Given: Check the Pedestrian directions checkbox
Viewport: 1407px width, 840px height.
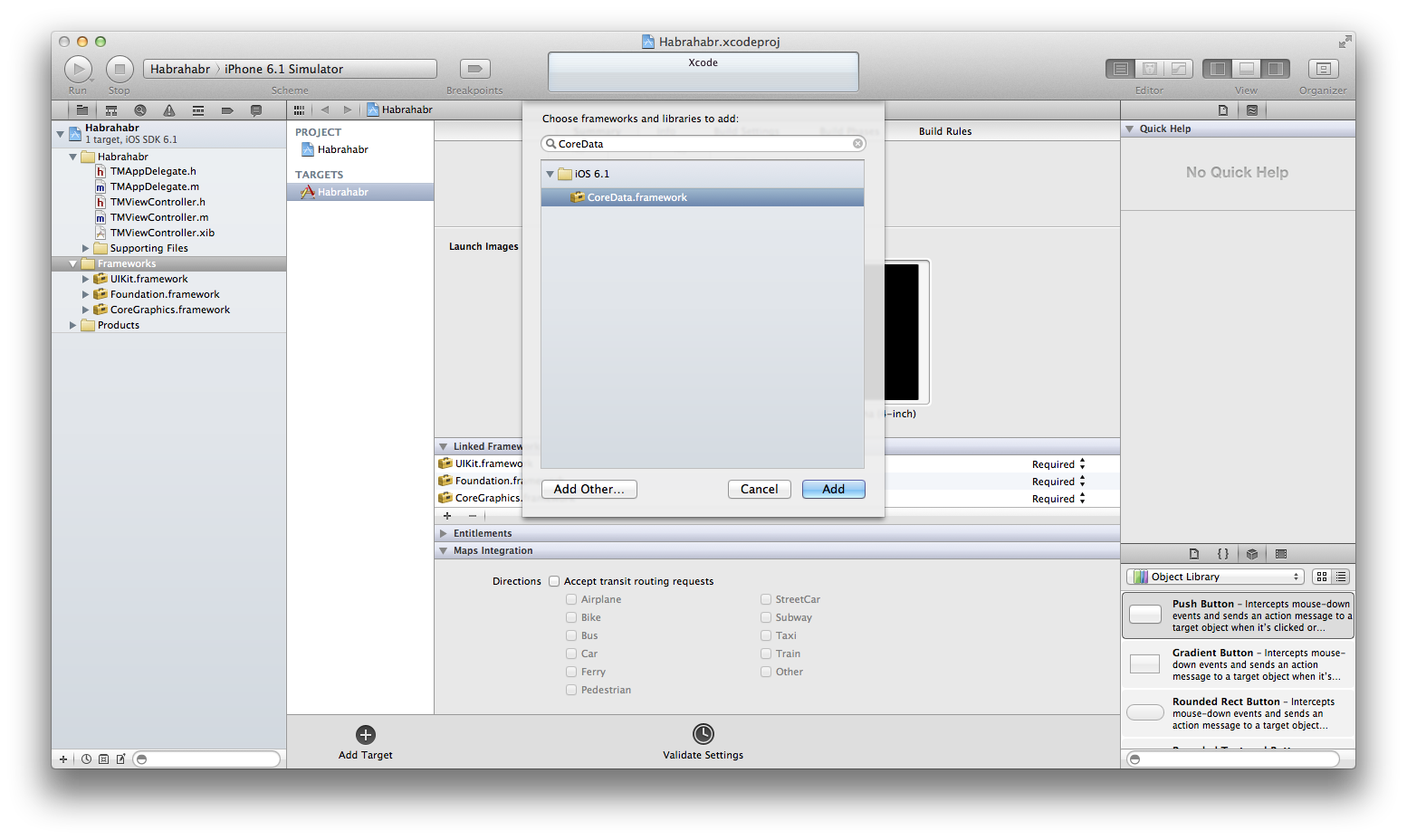Looking at the screenshot, I should (x=570, y=689).
